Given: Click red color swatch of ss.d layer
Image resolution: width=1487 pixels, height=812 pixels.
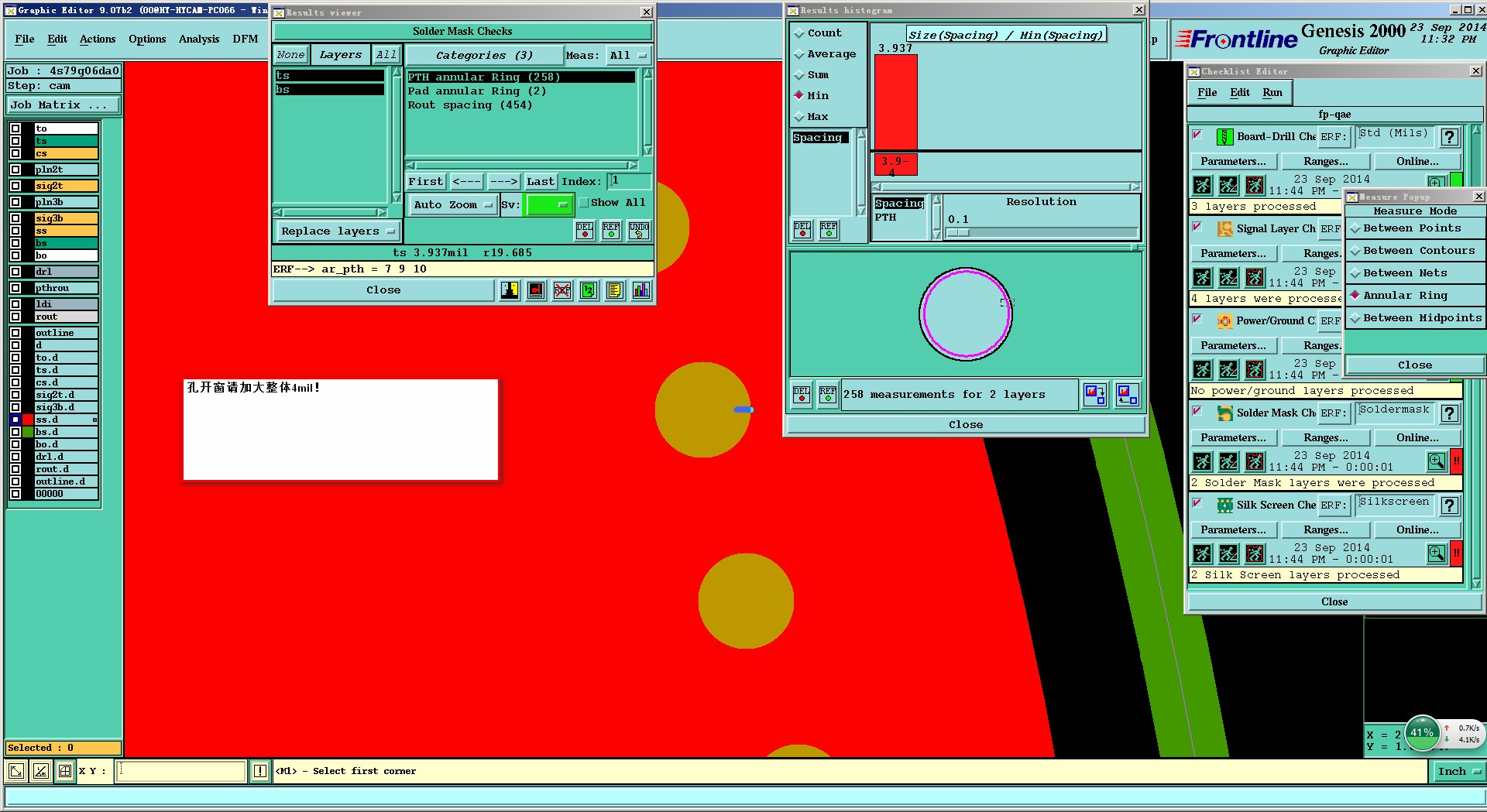Looking at the screenshot, I should 28,420.
